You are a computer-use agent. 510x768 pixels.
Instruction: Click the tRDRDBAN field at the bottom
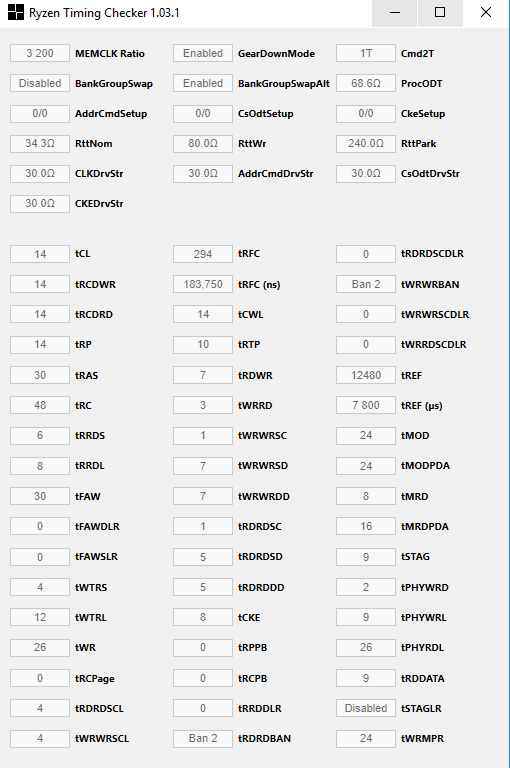[x=203, y=738]
